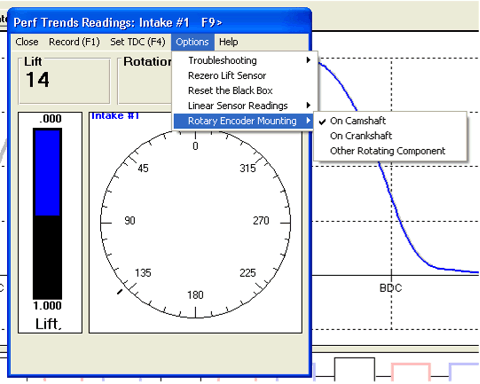Open the Help menu
The image size is (480, 384).
(x=228, y=42)
